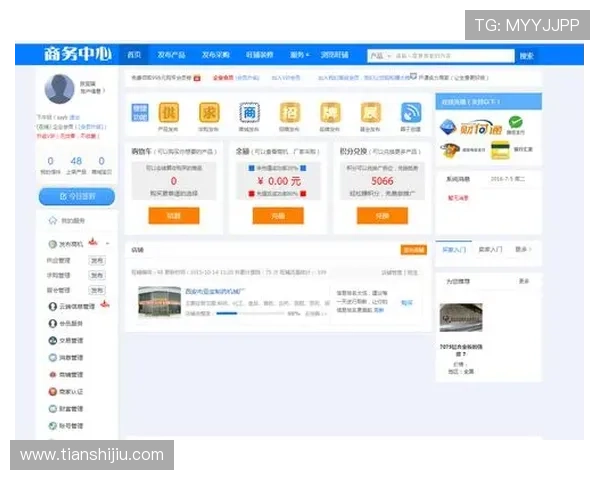Click the 商务中心 logo

78,54
